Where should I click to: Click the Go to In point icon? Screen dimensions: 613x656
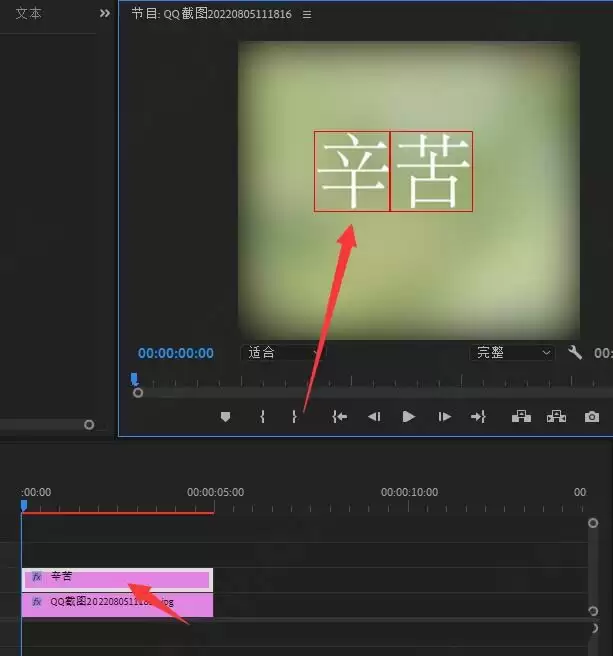tap(340, 417)
